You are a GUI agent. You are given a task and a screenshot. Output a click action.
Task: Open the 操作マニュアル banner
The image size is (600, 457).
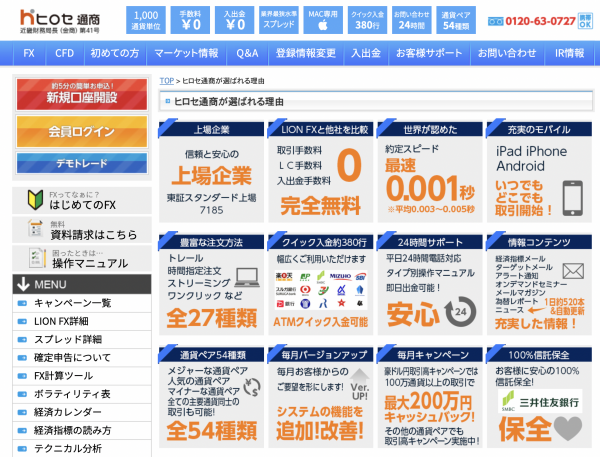(82, 258)
